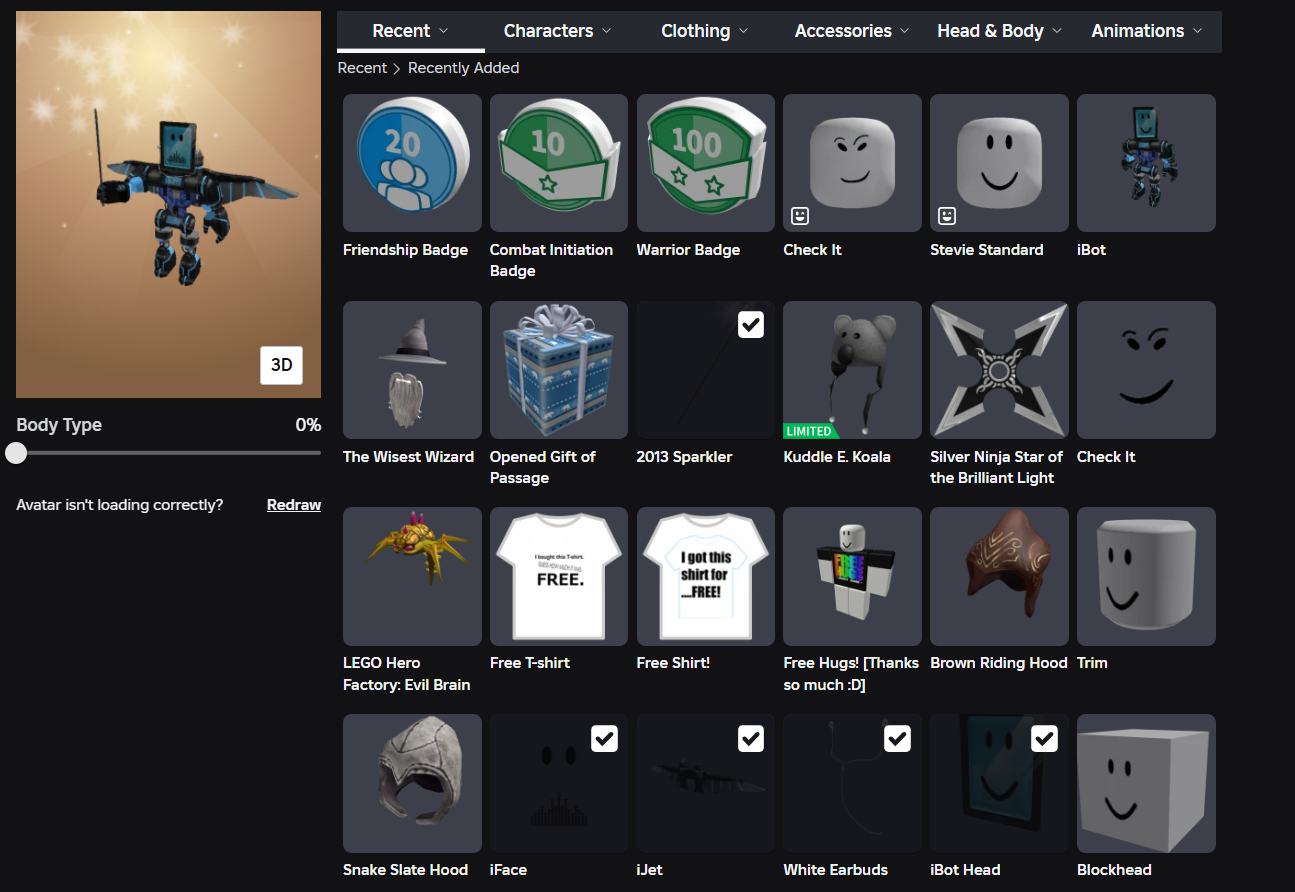Pick the iBot character tile in the grid

[1146, 163]
